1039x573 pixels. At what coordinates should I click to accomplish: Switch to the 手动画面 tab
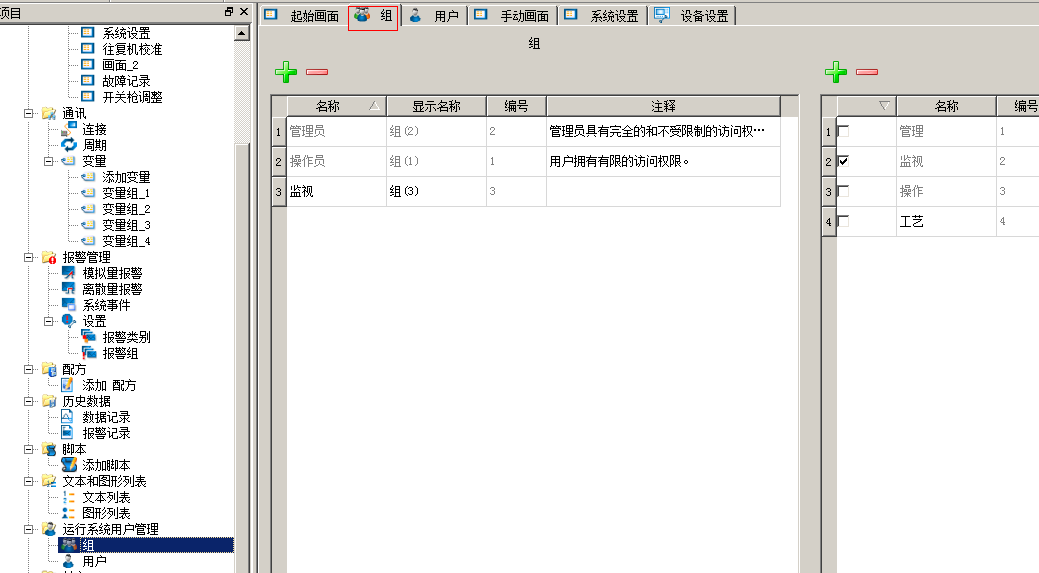pos(512,16)
